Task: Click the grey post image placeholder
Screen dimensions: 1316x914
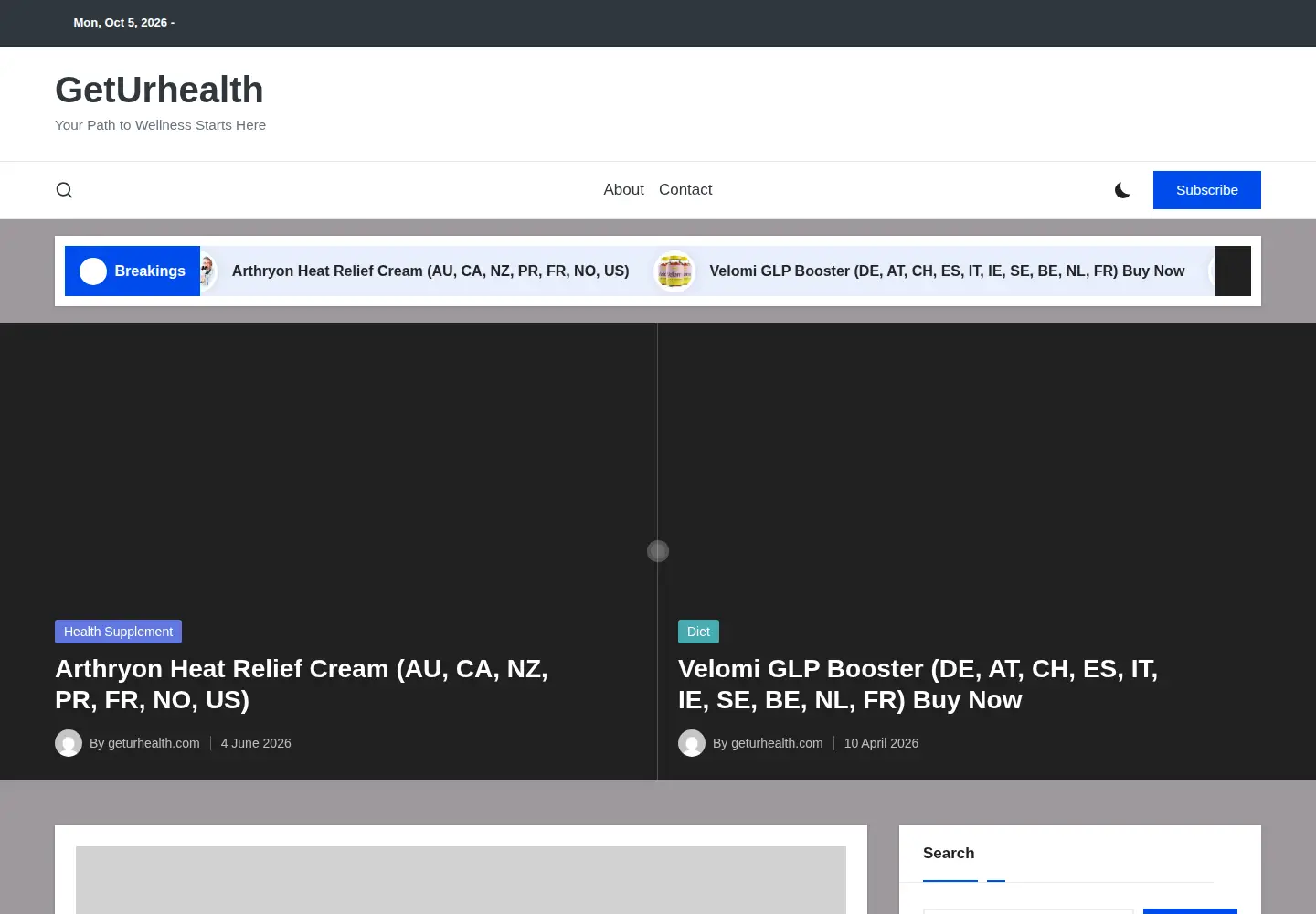Action: point(461,880)
